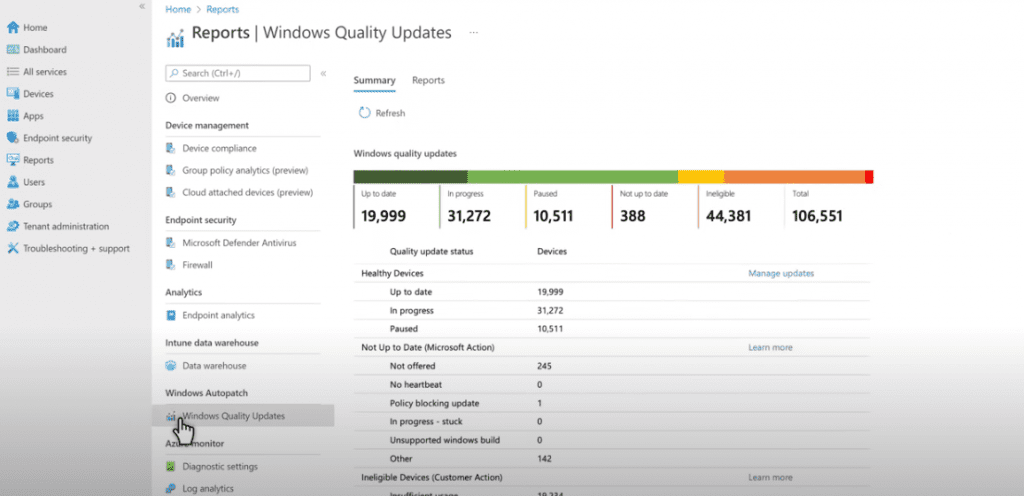Click the Search (Ctrl+/) input field

(238, 74)
